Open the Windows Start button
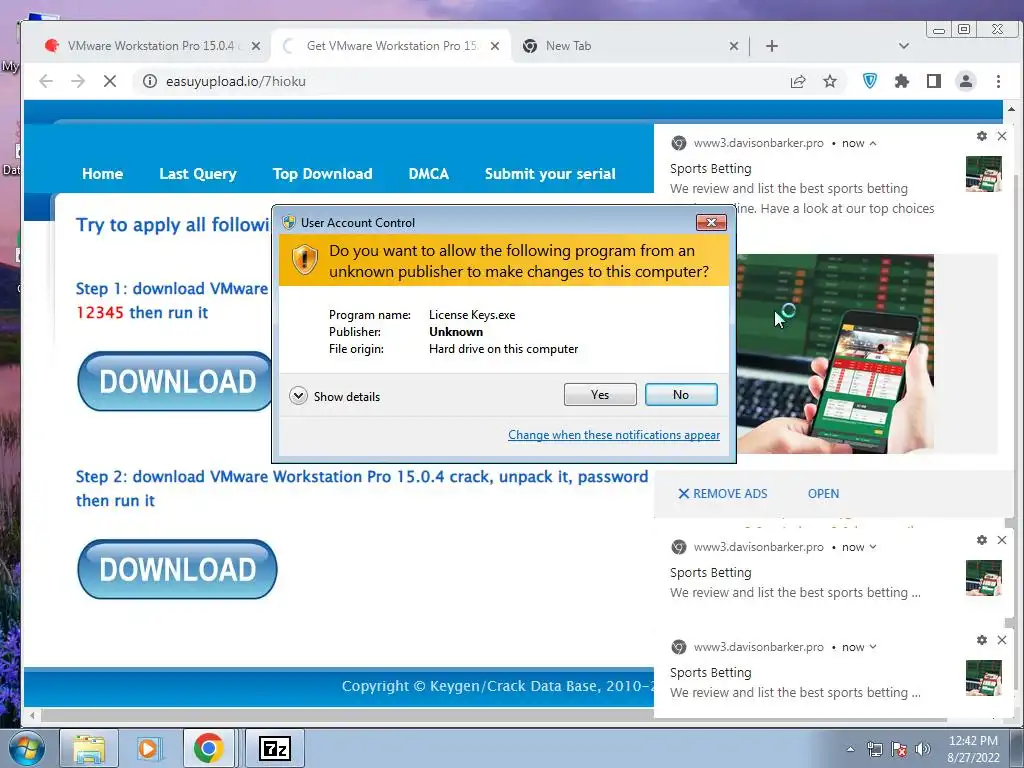This screenshot has height=768, width=1024. point(26,748)
